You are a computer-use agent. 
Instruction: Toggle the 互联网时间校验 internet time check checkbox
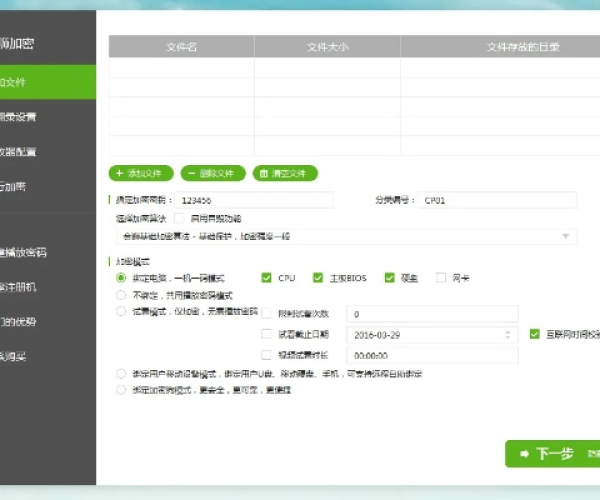pyautogui.click(x=535, y=334)
